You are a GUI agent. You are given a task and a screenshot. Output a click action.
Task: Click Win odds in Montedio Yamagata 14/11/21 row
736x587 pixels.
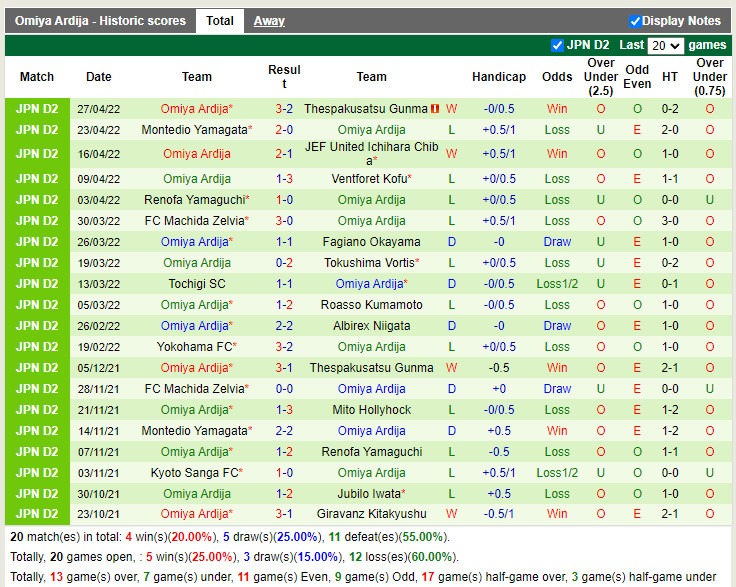coord(557,431)
